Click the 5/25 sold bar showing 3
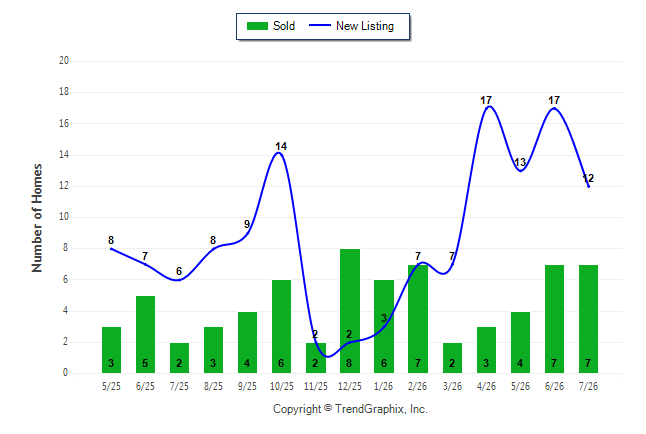The height and width of the screenshot is (434, 646). coord(111,350)
